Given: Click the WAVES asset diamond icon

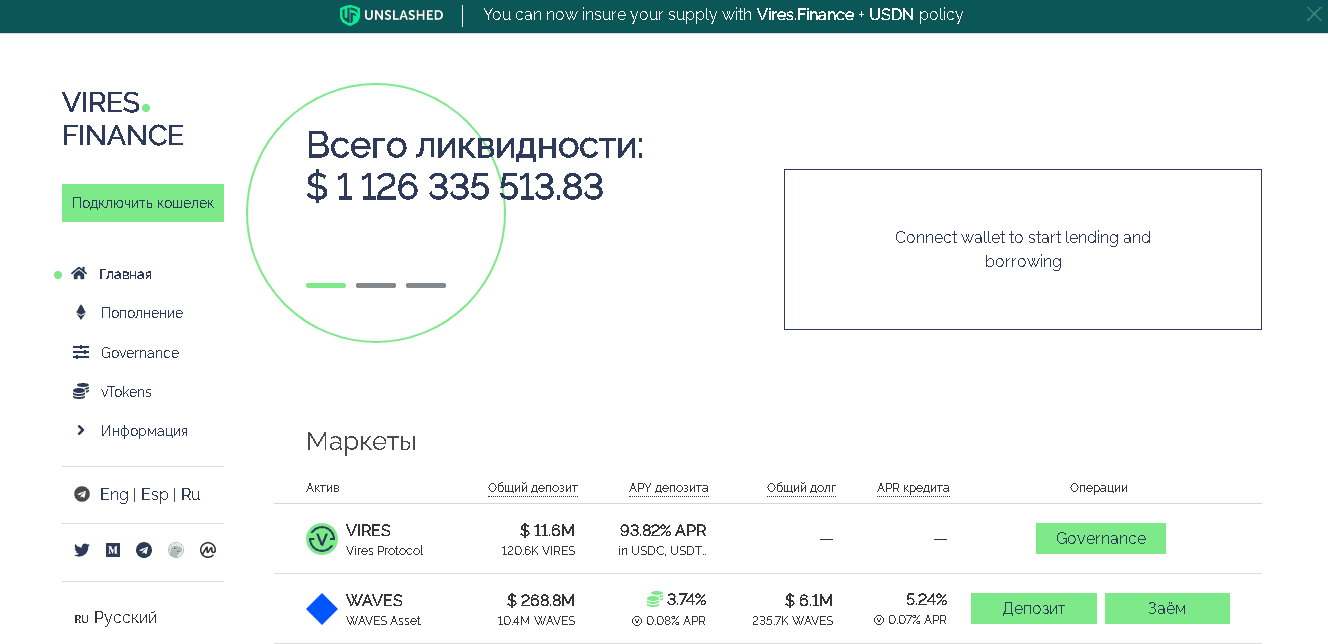Looking at the screenshot, I should point(322,609).
